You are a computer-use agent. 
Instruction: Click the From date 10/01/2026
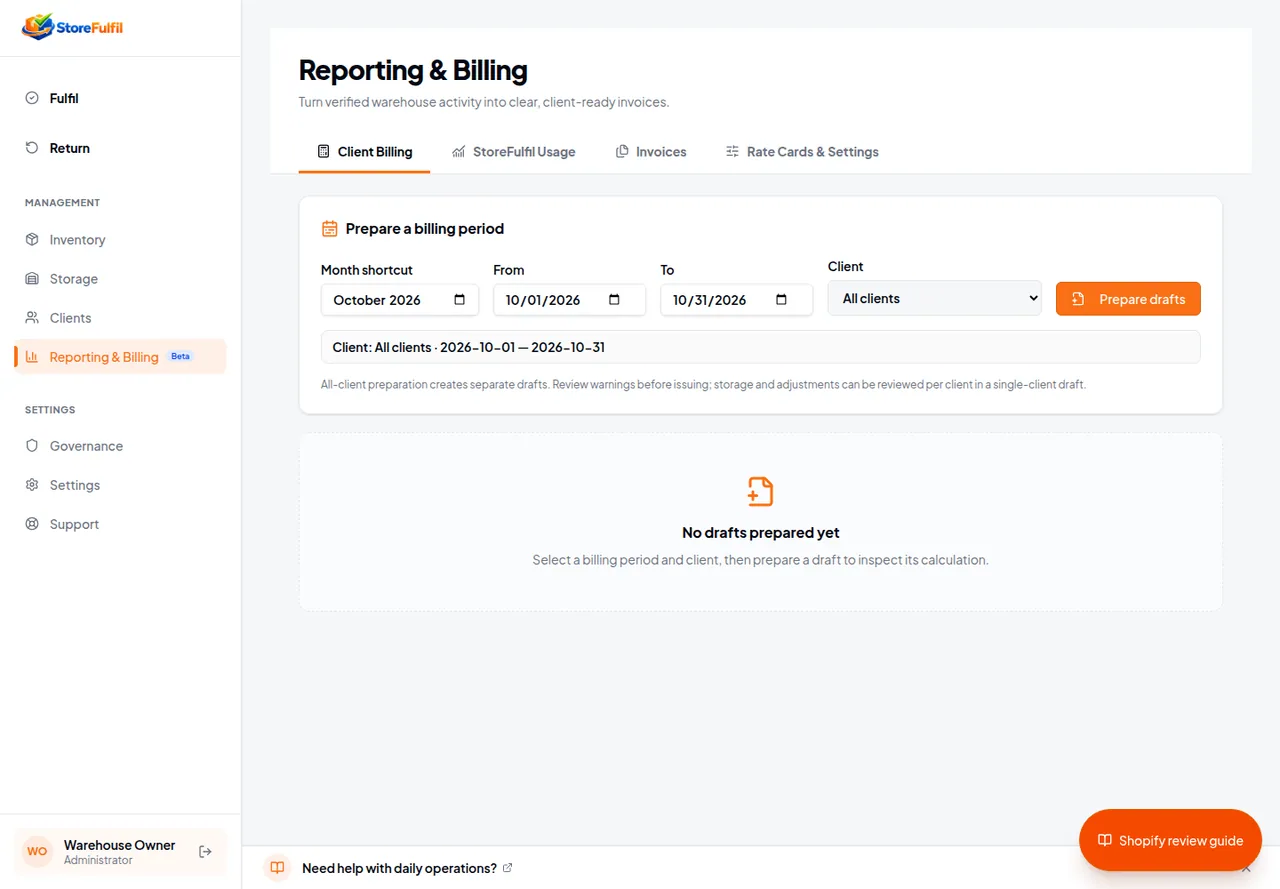coord(543,300)
